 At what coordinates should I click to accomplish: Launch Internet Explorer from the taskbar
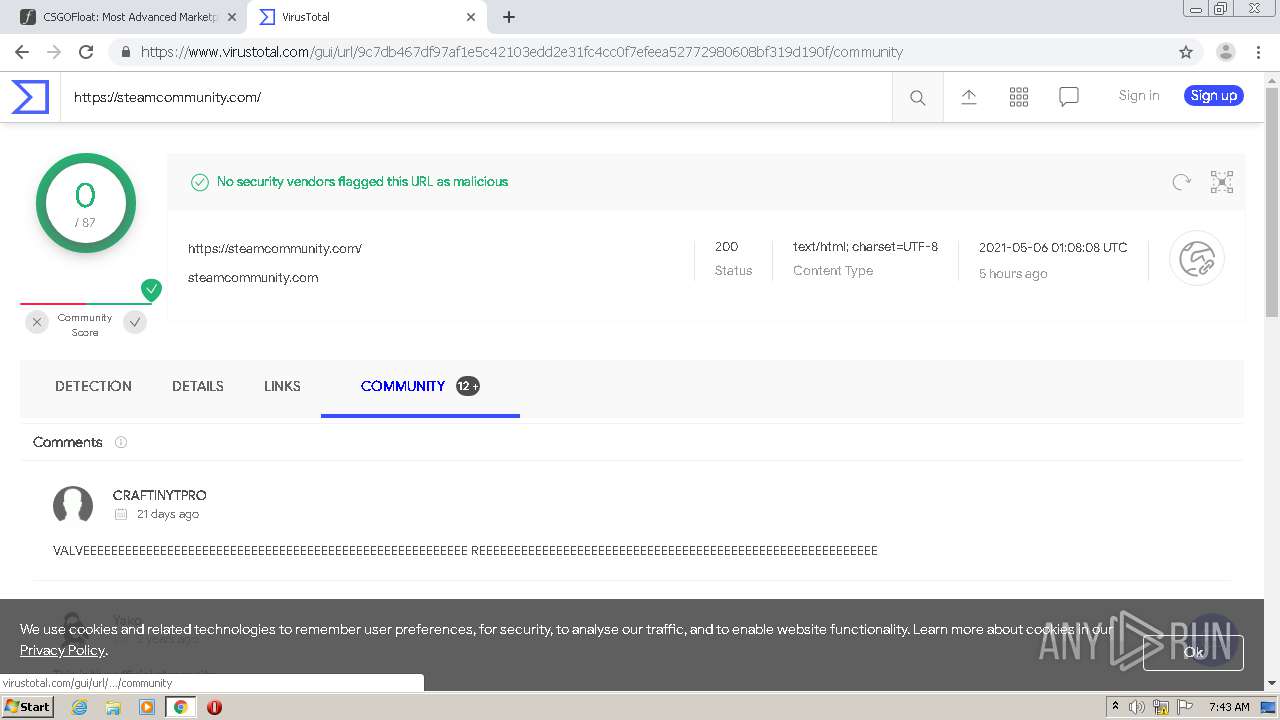79,707
